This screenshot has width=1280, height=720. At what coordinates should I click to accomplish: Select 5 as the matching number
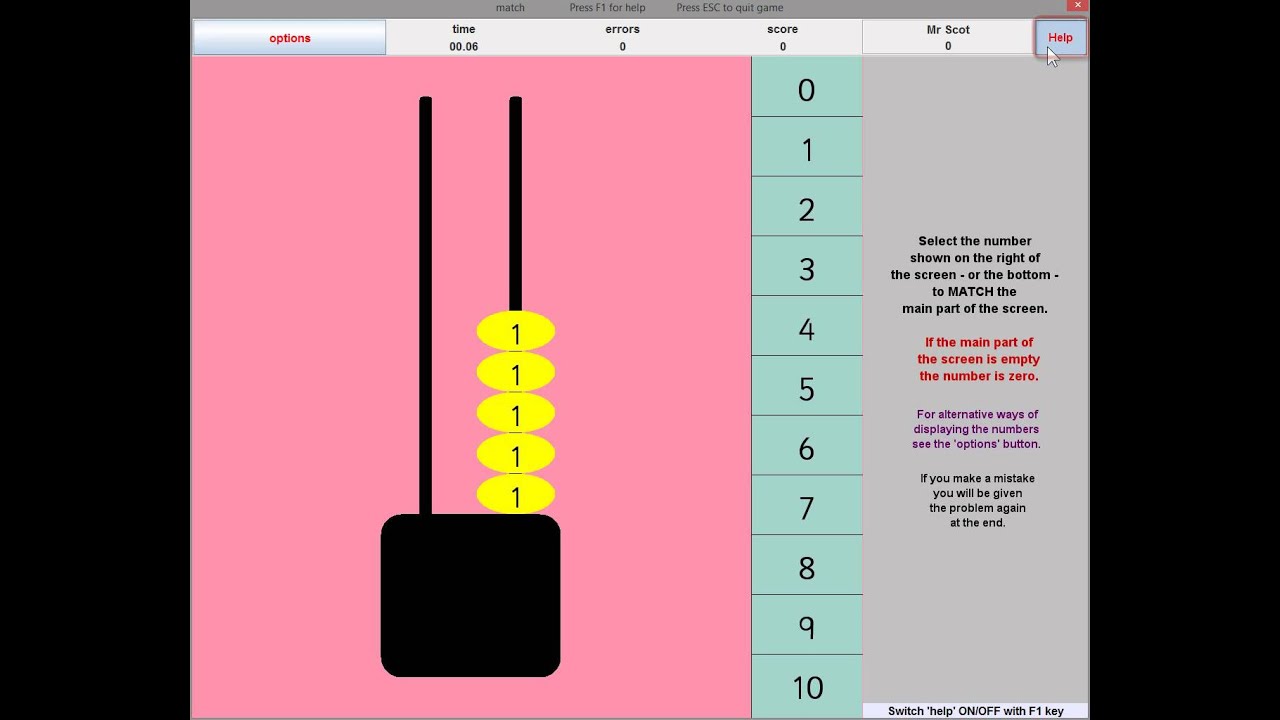coord(806,387)
